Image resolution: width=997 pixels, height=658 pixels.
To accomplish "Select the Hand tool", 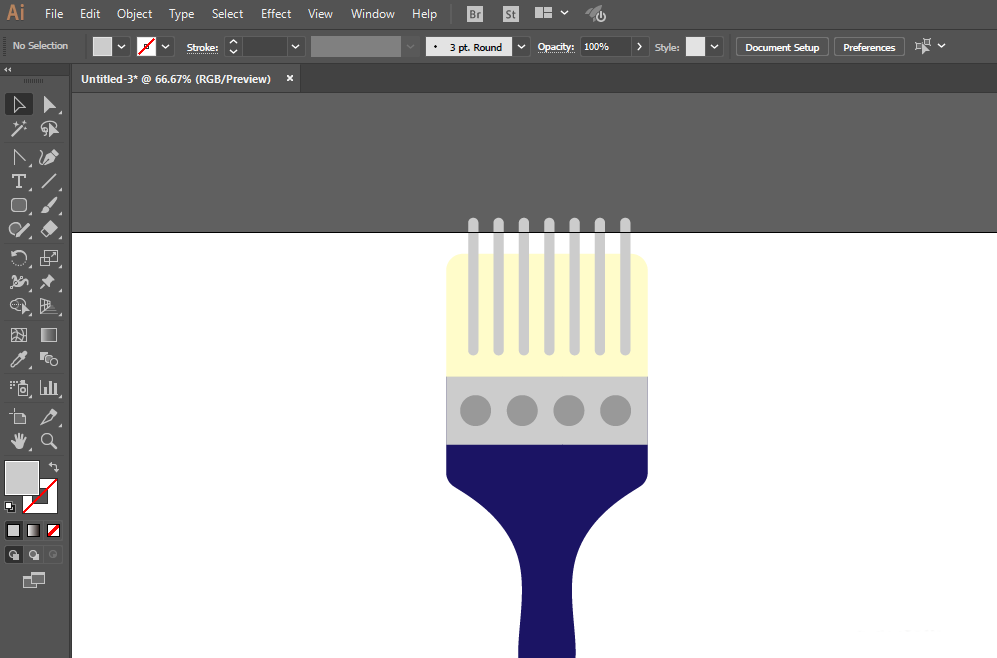I will [19, 441].
